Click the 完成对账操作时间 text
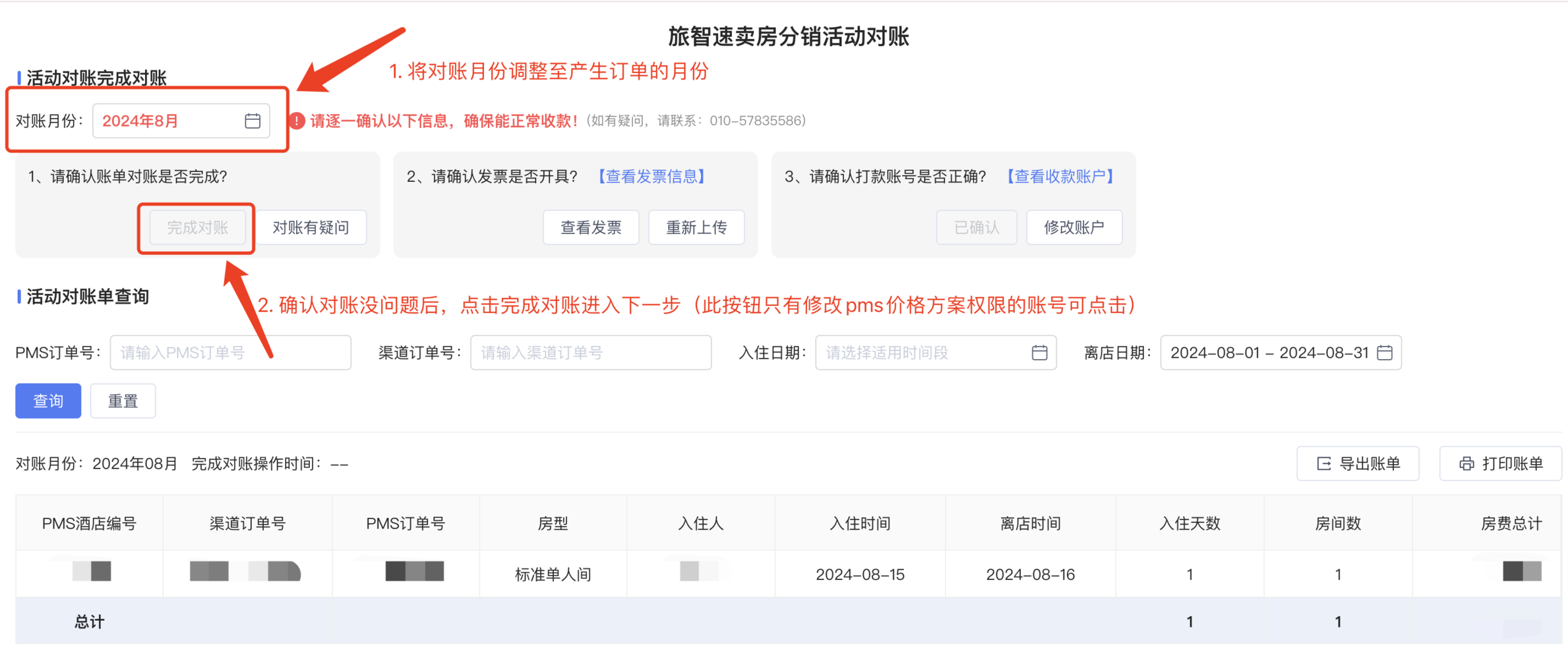 point(270,464)
